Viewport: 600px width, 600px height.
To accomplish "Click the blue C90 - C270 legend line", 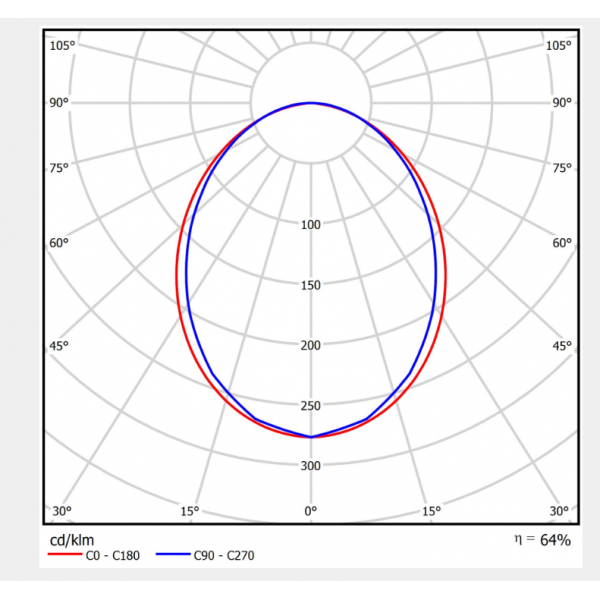I will [173, 554].
